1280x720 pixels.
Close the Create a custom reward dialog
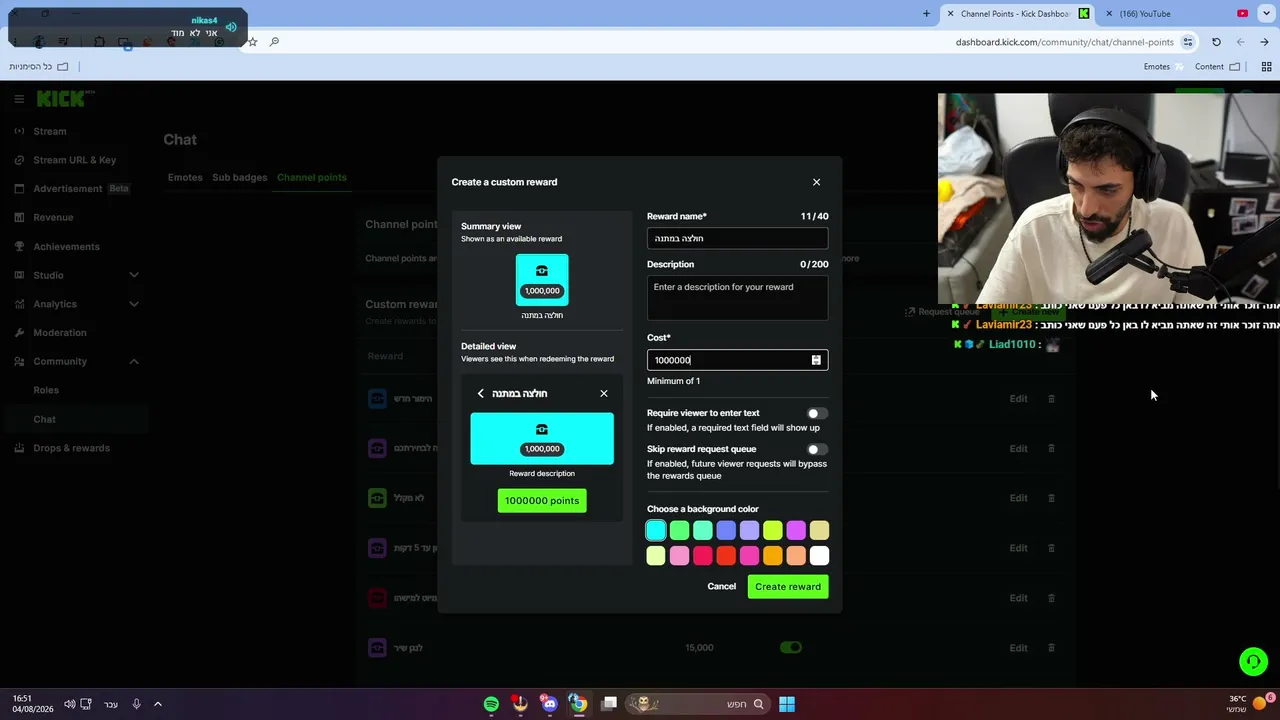pyautogui.click(x=816, y=182)
